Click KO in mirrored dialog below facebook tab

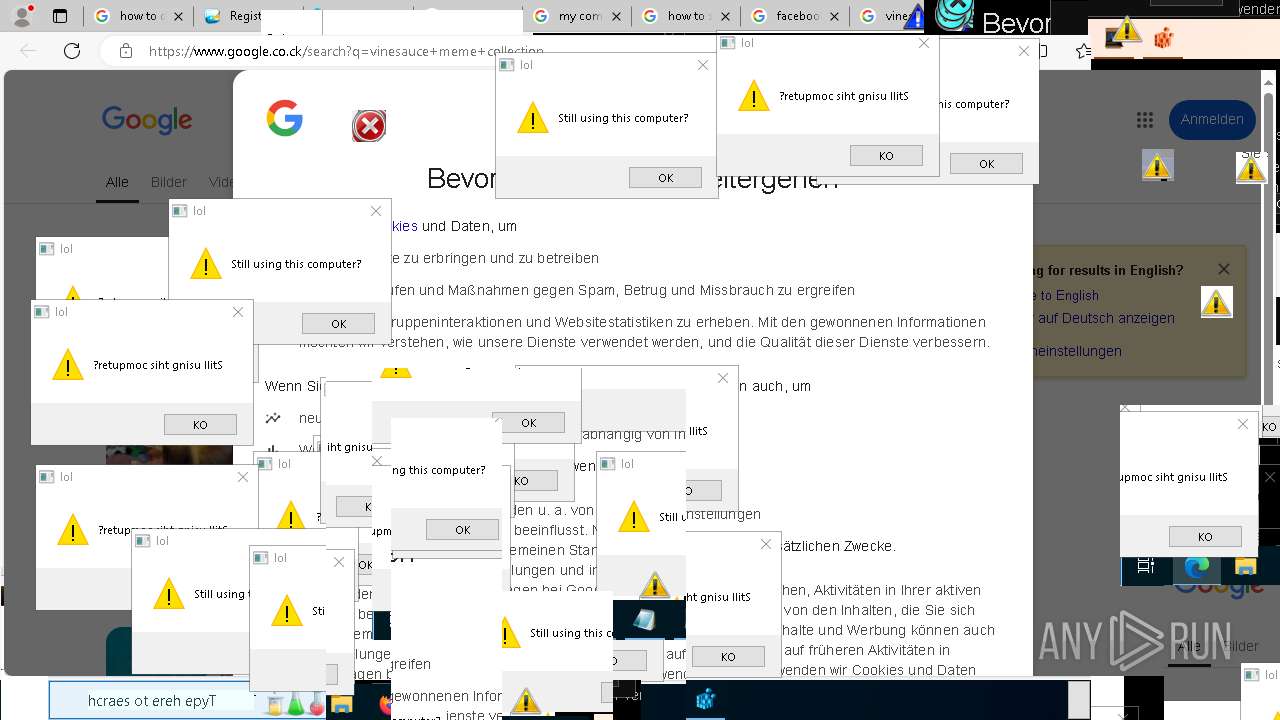(x=886, y=155)
